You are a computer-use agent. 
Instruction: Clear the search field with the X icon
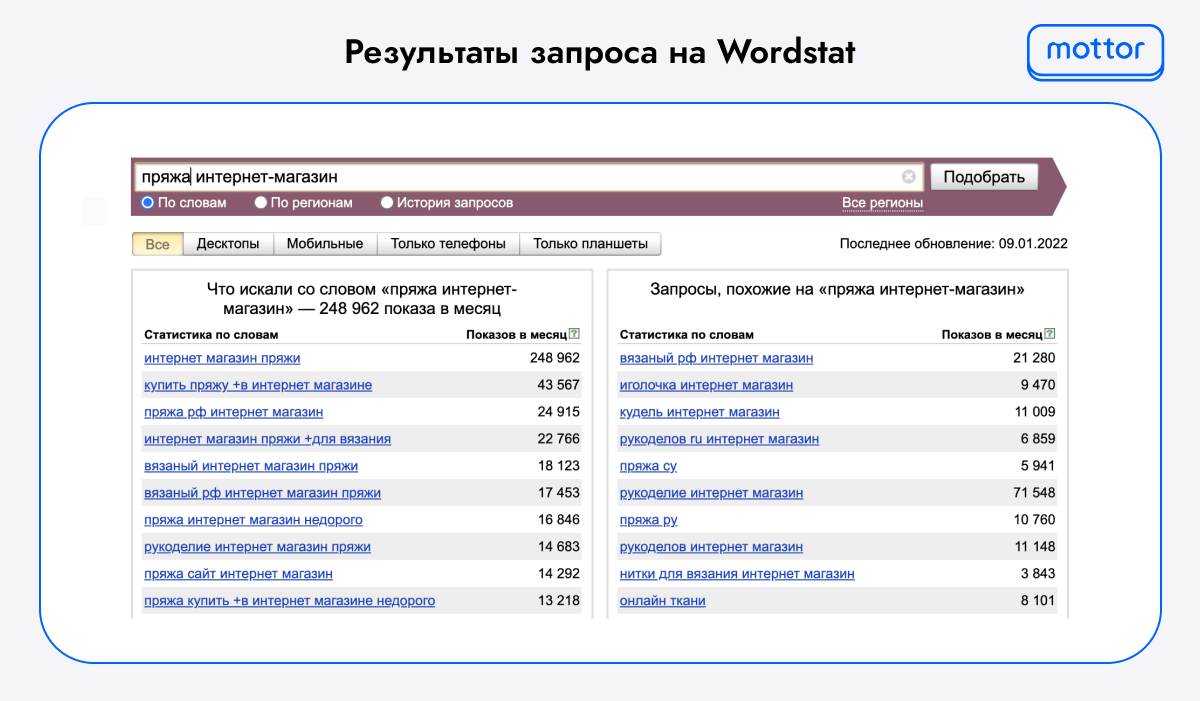point(909,177)
